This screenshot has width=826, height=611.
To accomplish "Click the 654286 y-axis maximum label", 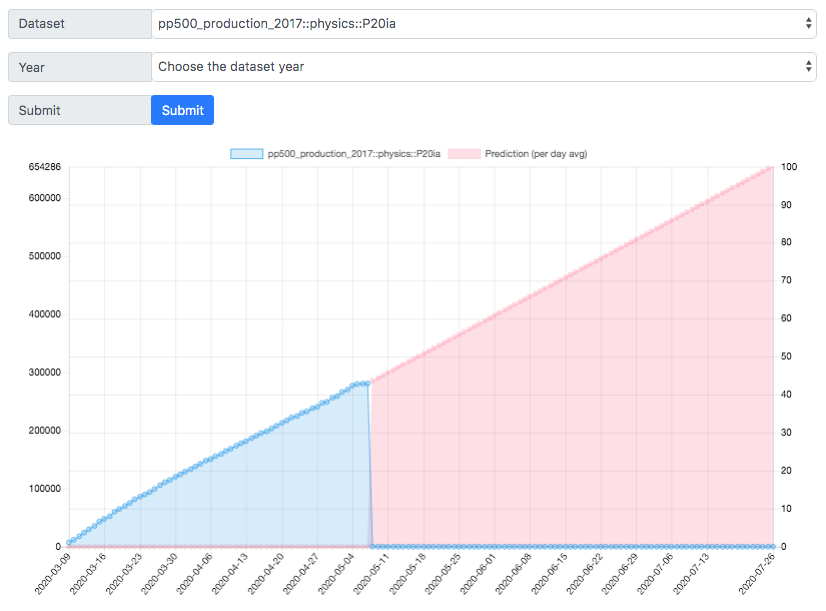I will click(45, 167).
